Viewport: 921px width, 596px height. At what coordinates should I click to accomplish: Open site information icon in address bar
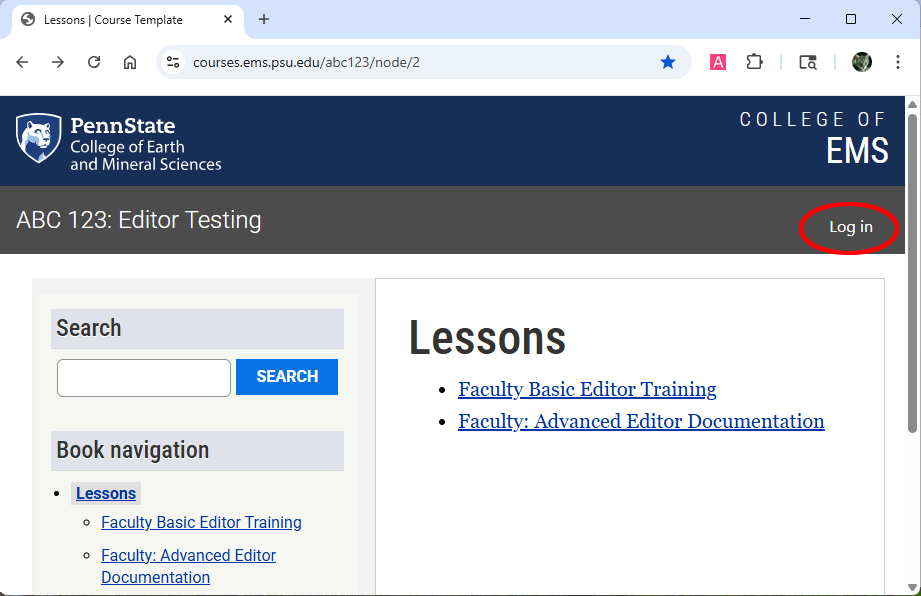[173, 62]
